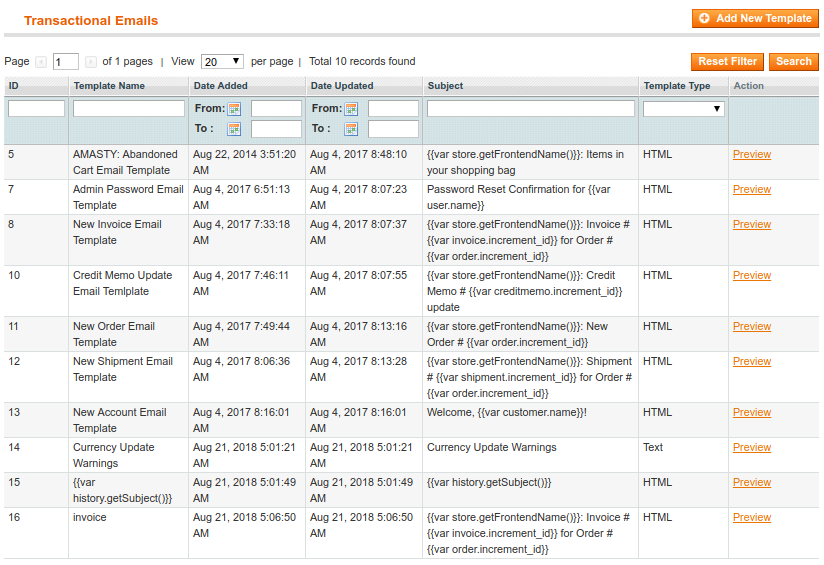Open Date Added 'To' calendar picker
This screenshot has width=824, height=565.
[x=234, y=129]
